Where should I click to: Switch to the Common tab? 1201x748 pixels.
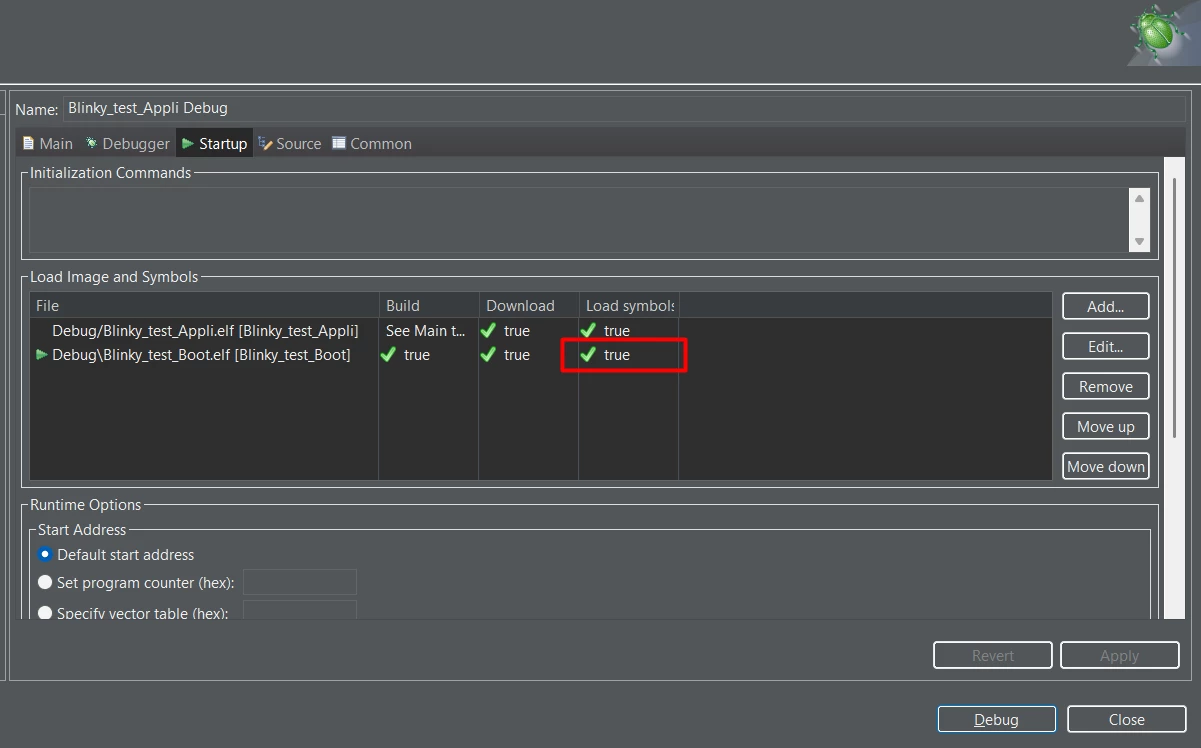371,143
